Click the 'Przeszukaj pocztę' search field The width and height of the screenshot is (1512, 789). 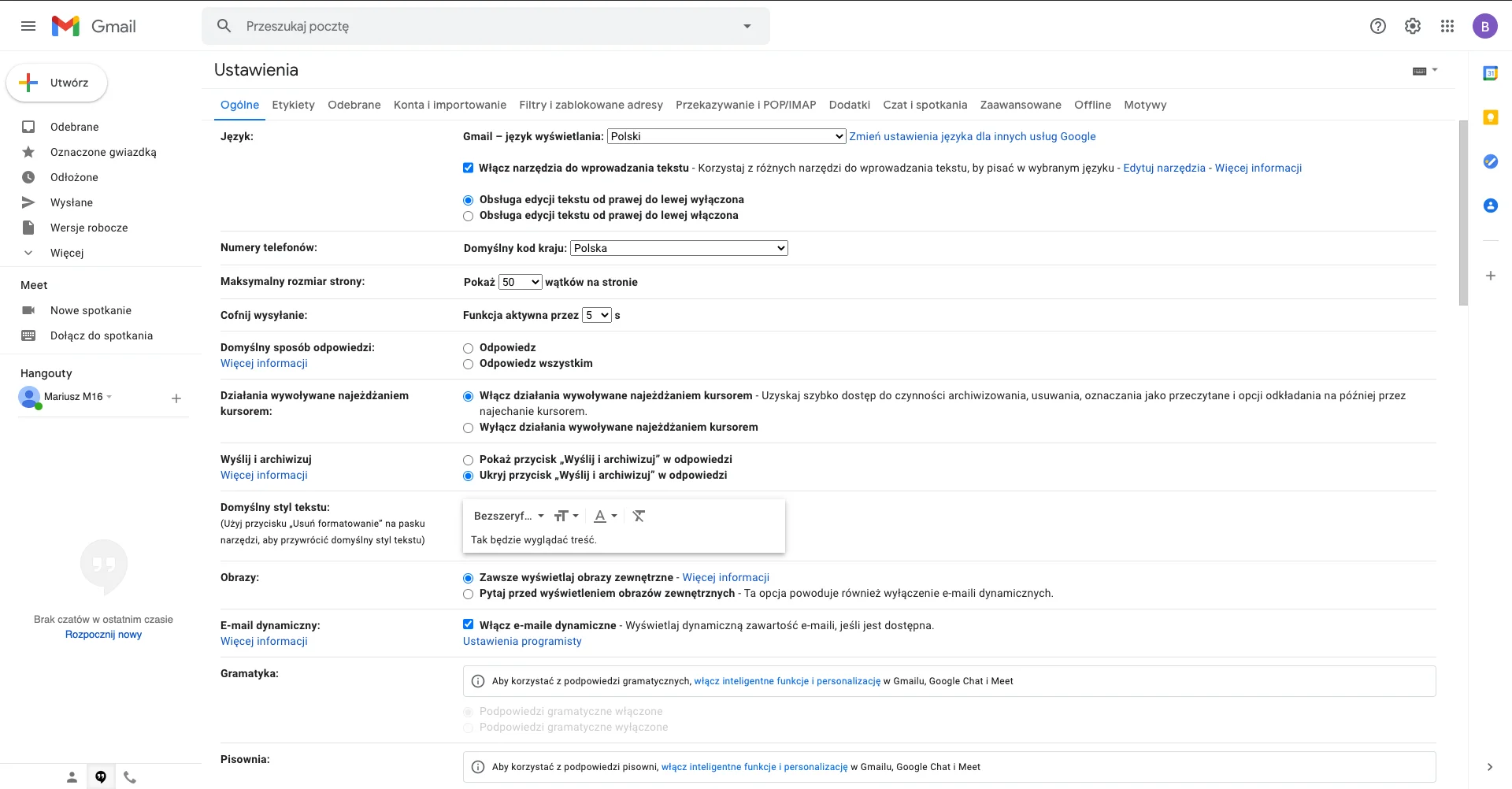tap(484, 26)
